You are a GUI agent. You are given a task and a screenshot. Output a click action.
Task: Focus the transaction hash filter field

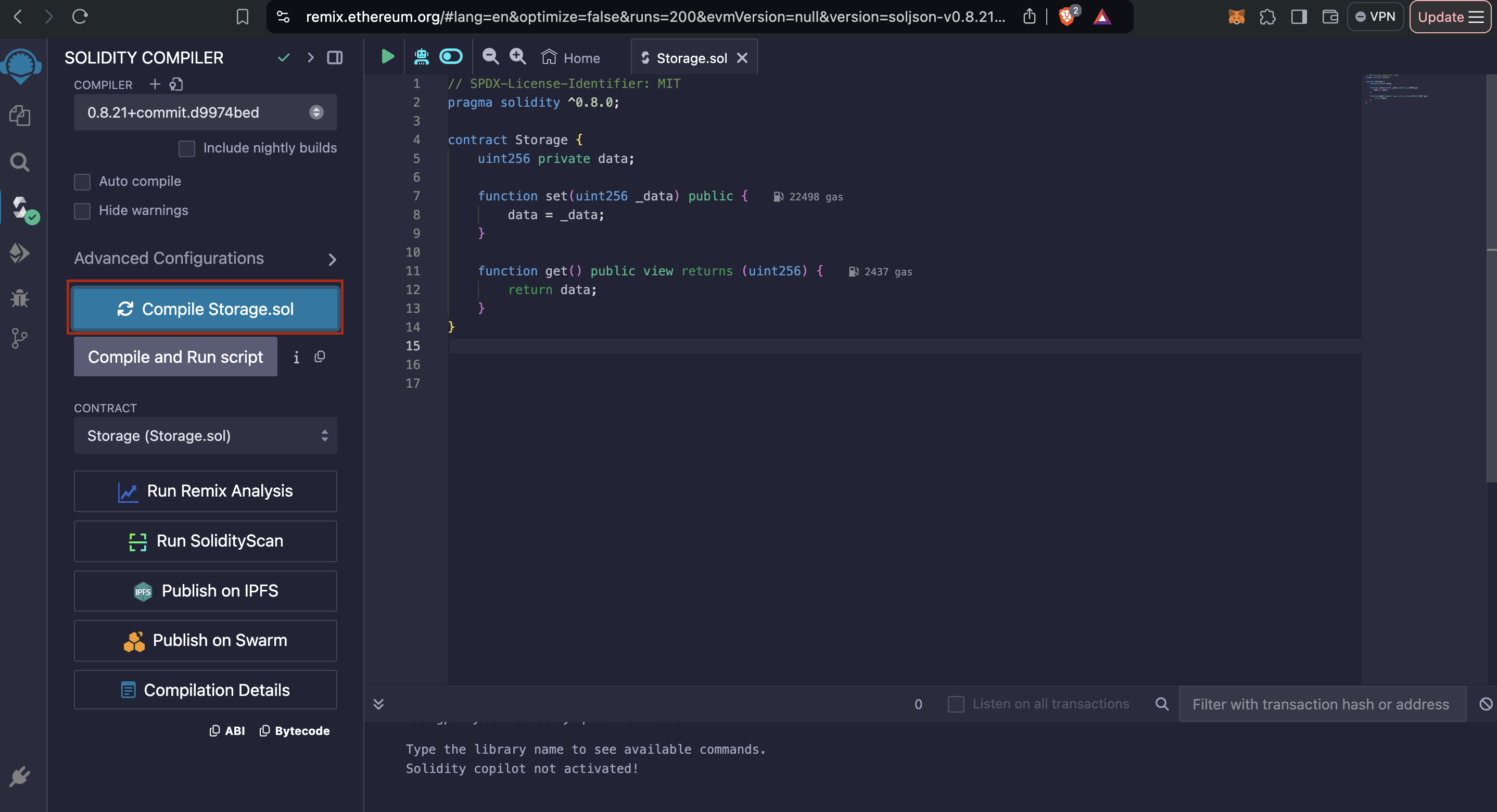point(1322,704)
